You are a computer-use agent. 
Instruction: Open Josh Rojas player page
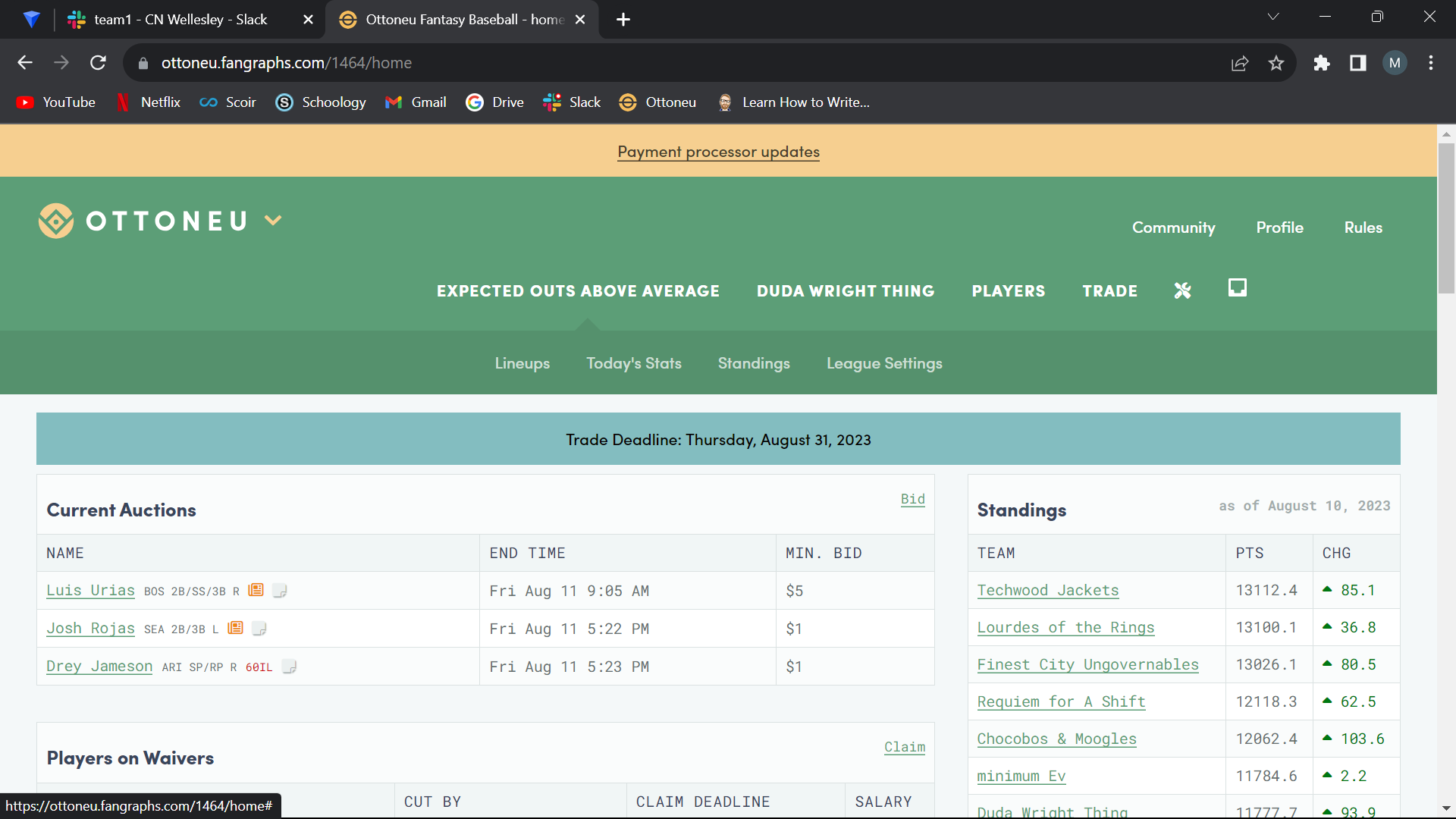pos(90,628)
